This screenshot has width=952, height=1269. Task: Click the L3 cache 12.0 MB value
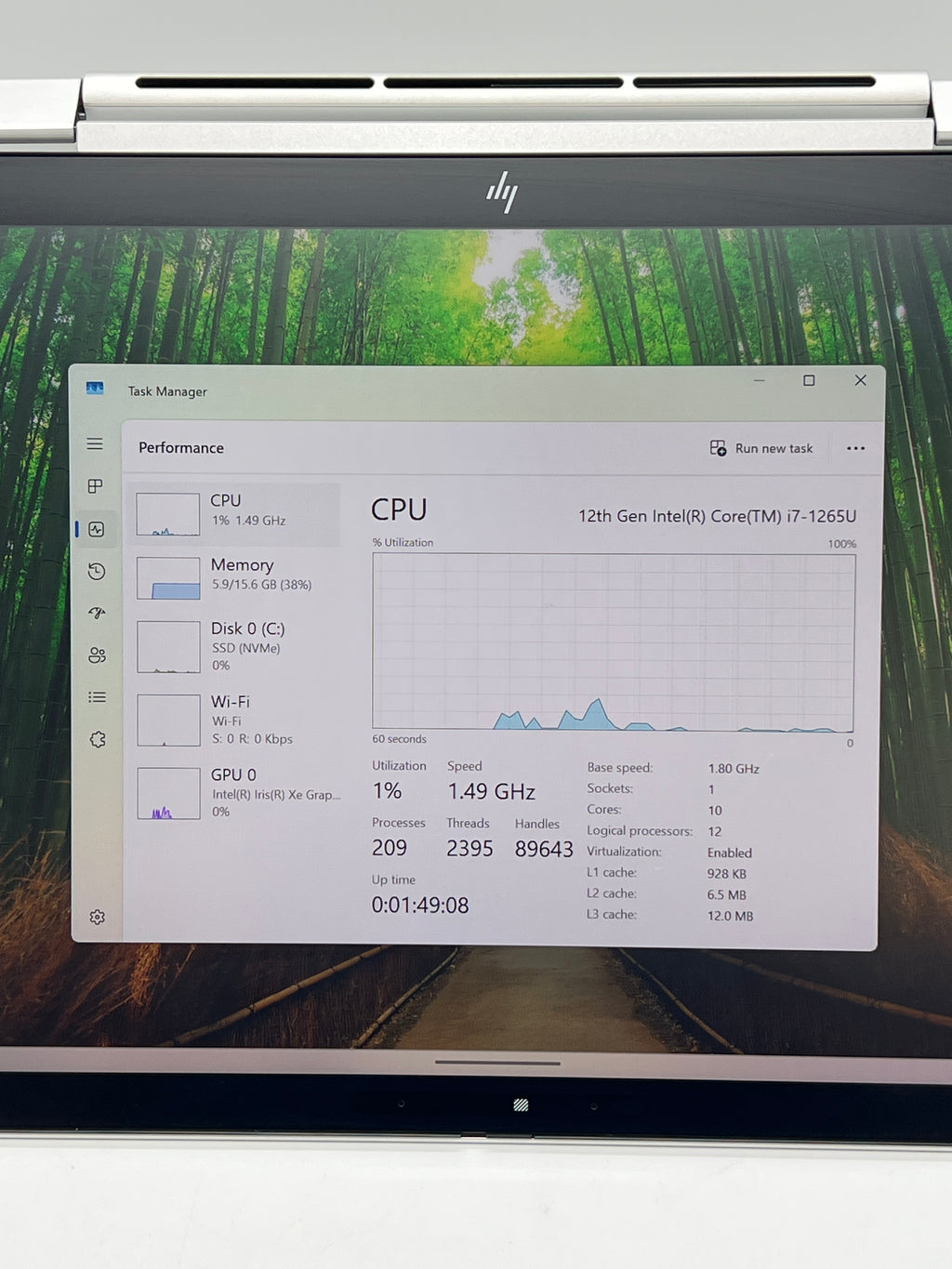click(730, 916)
